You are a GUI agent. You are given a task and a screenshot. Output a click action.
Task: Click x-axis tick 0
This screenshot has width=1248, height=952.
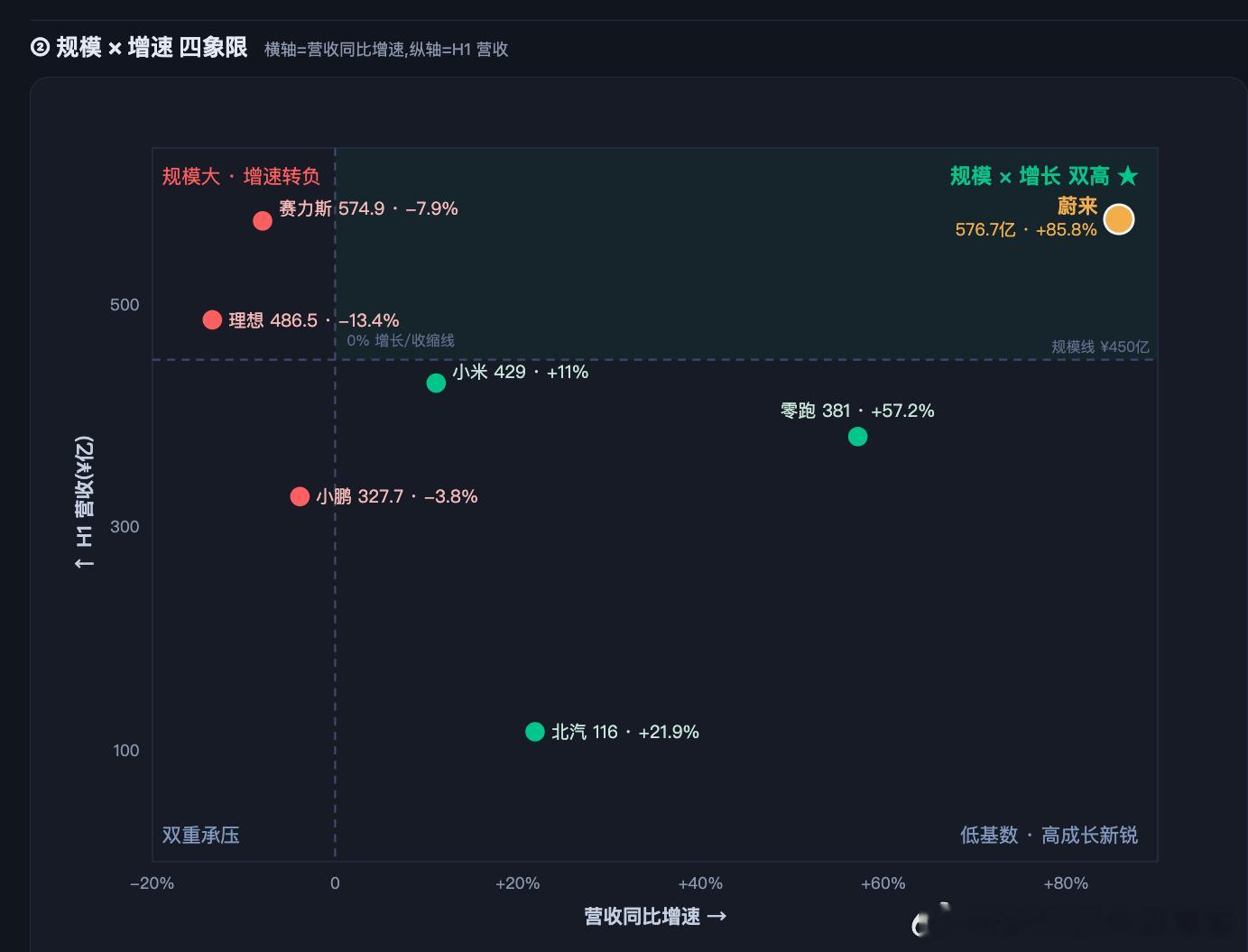click(335, 883)
